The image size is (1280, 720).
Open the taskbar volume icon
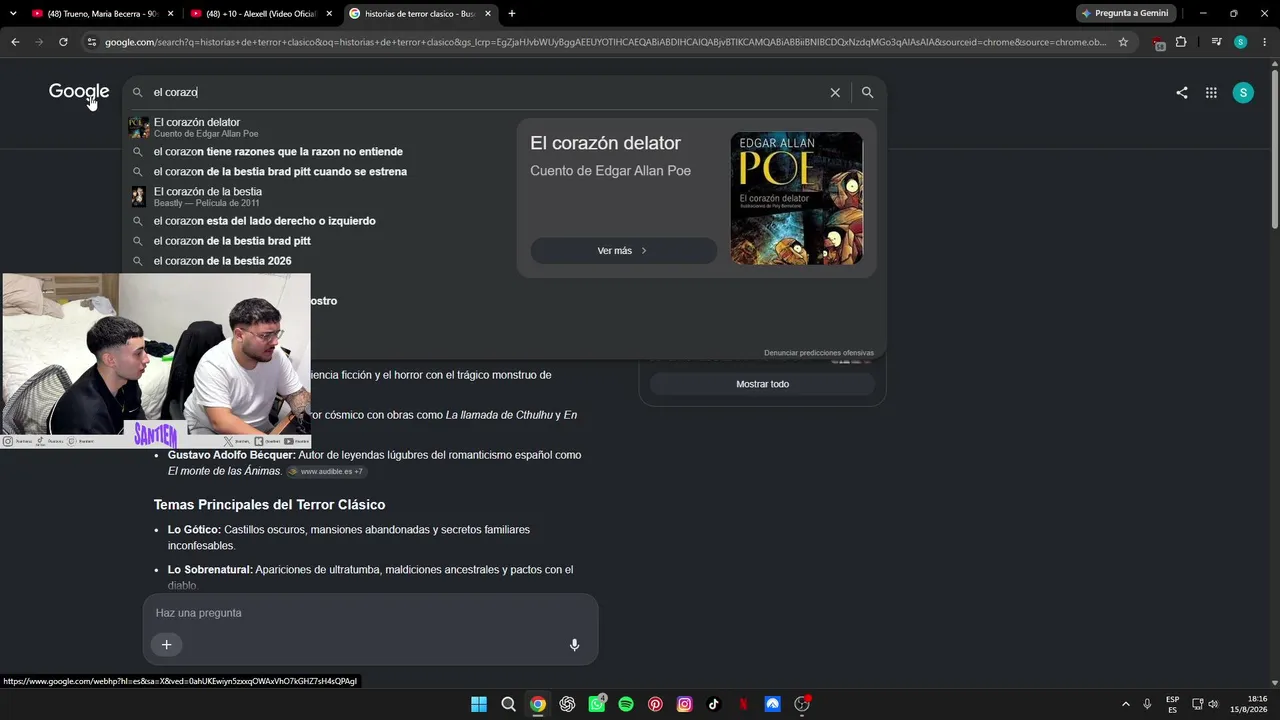point(1213,704)
